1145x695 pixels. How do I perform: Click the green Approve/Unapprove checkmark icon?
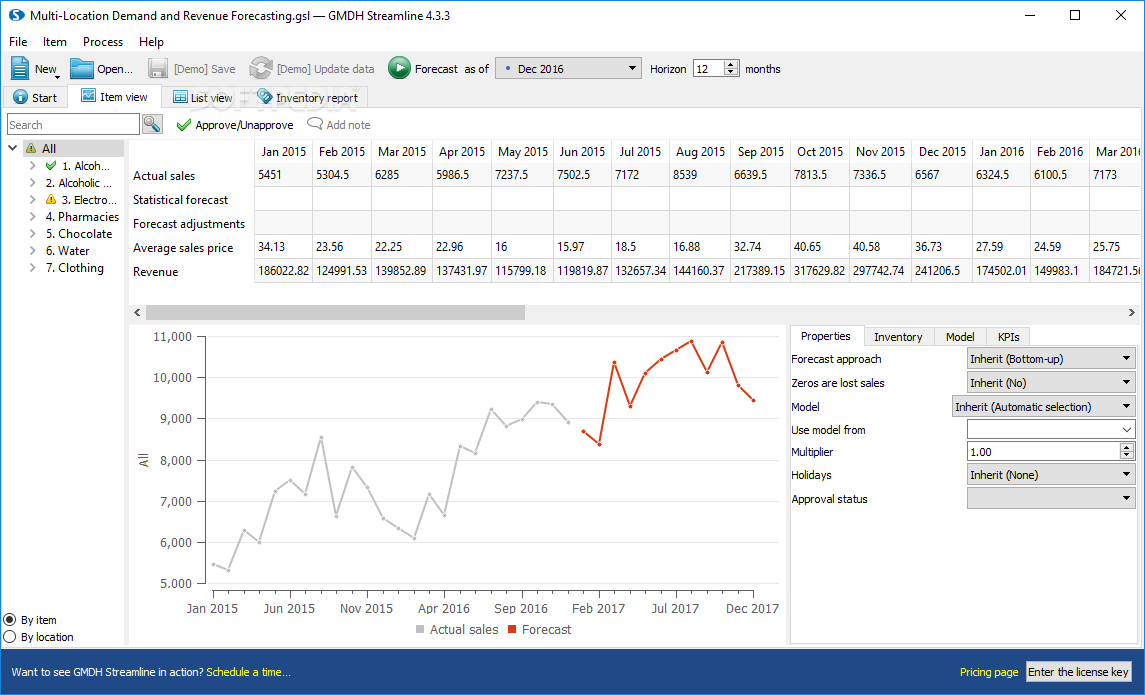pyautogui.click(x=184, y=125)
